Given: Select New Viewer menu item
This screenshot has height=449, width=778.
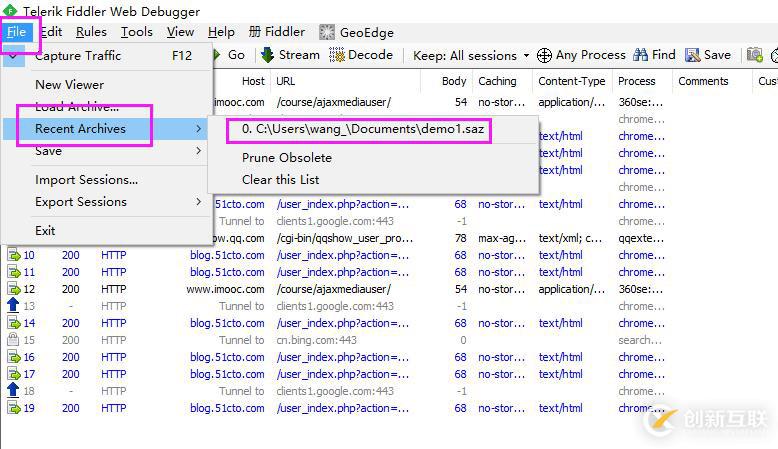Looking at the screenshot, I should 107,85.
